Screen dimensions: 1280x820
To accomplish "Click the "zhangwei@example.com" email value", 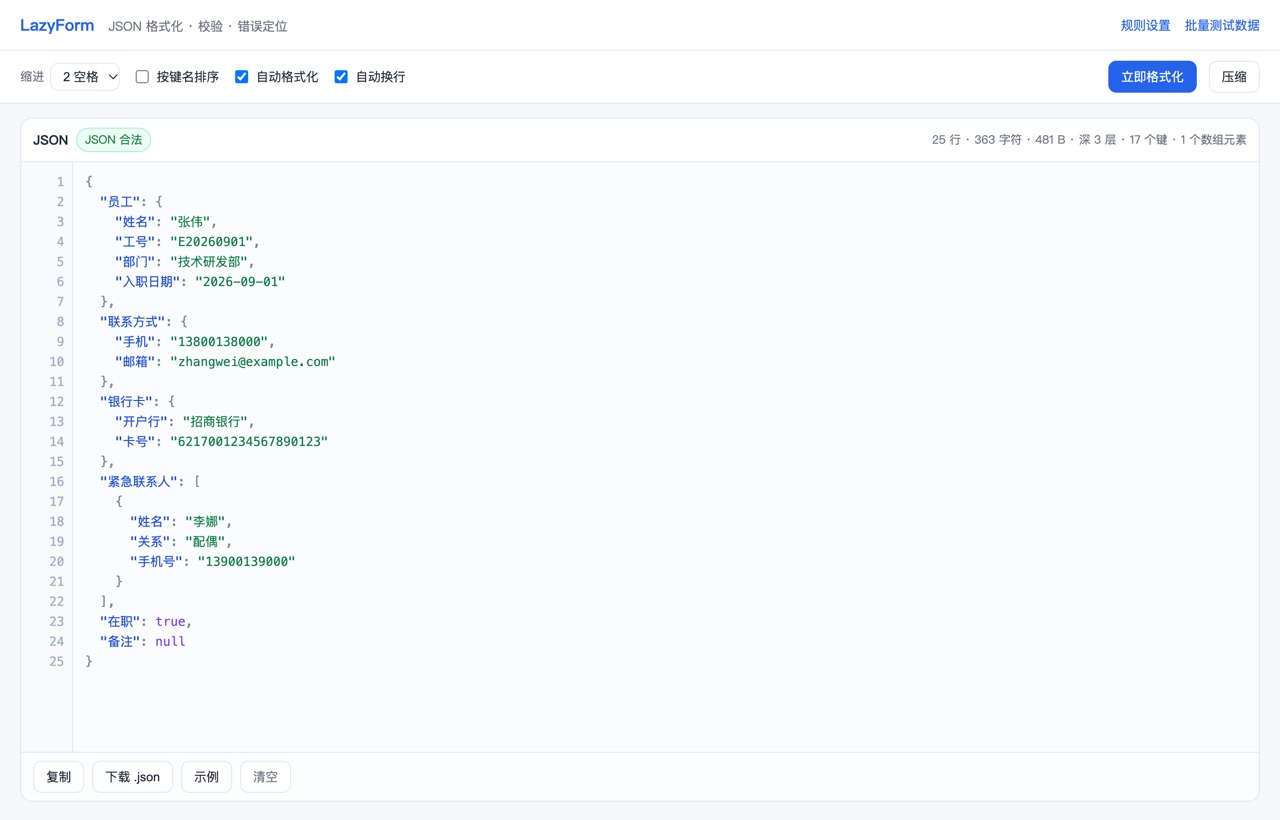I will click(253, 362).
